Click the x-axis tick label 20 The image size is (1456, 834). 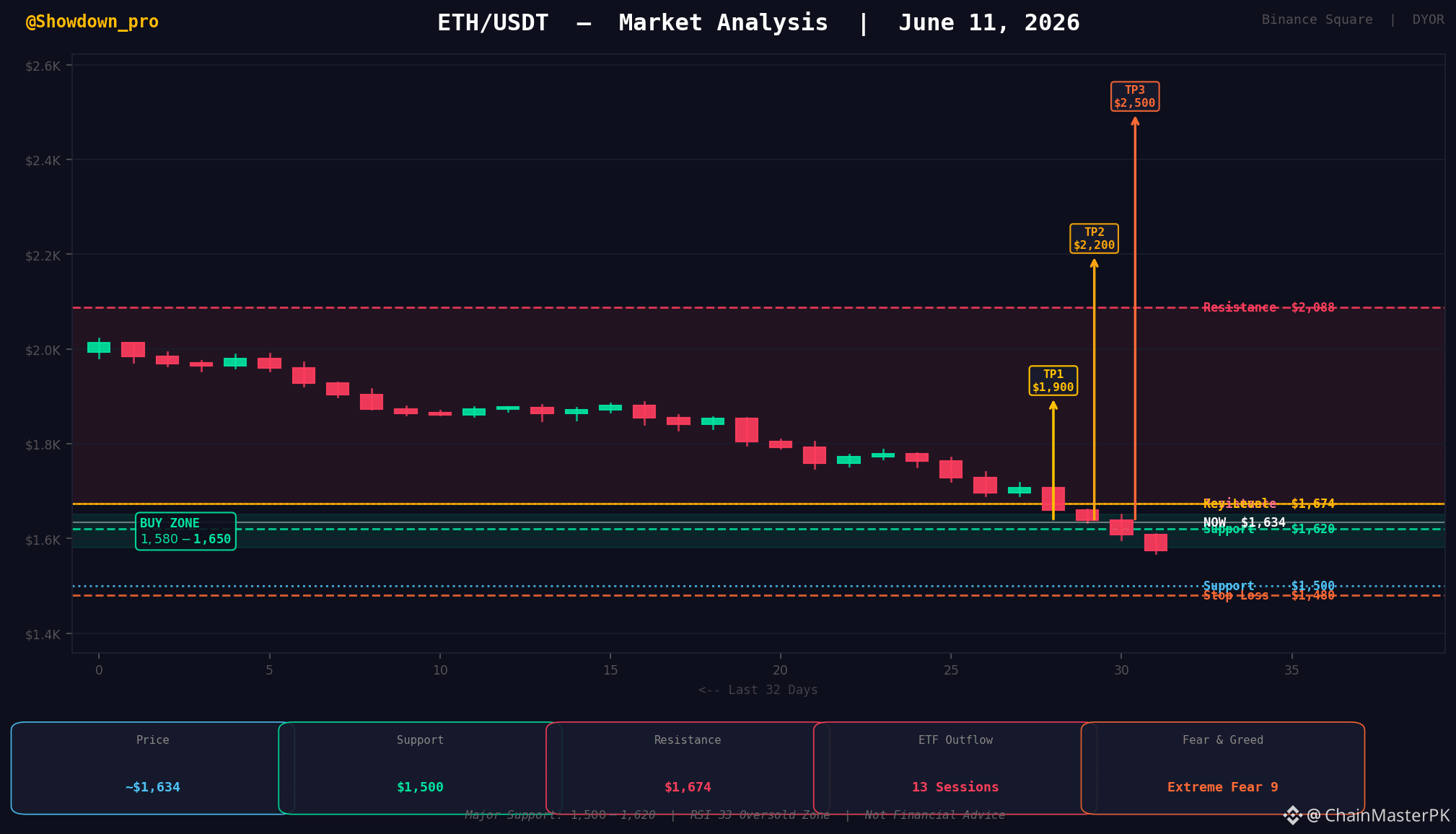coord(781,670)
